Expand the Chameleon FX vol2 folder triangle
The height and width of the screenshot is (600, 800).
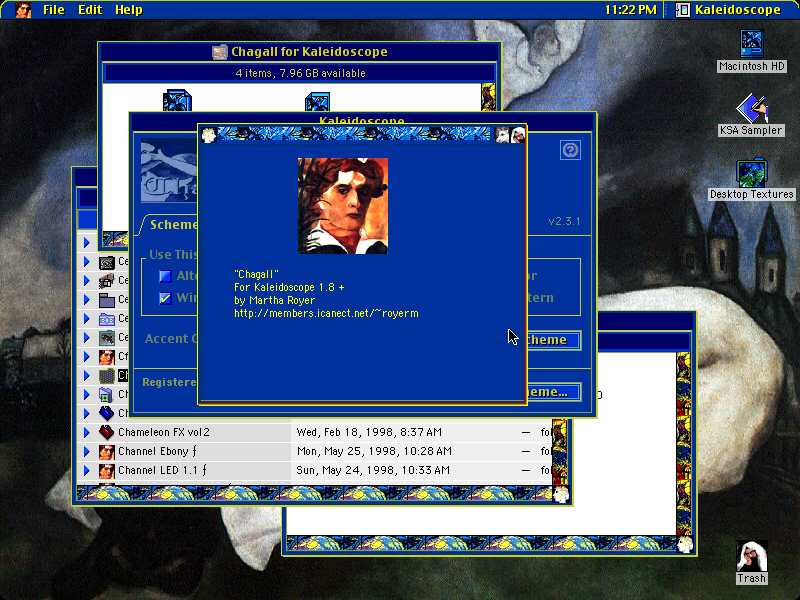(x=87, y=433)
